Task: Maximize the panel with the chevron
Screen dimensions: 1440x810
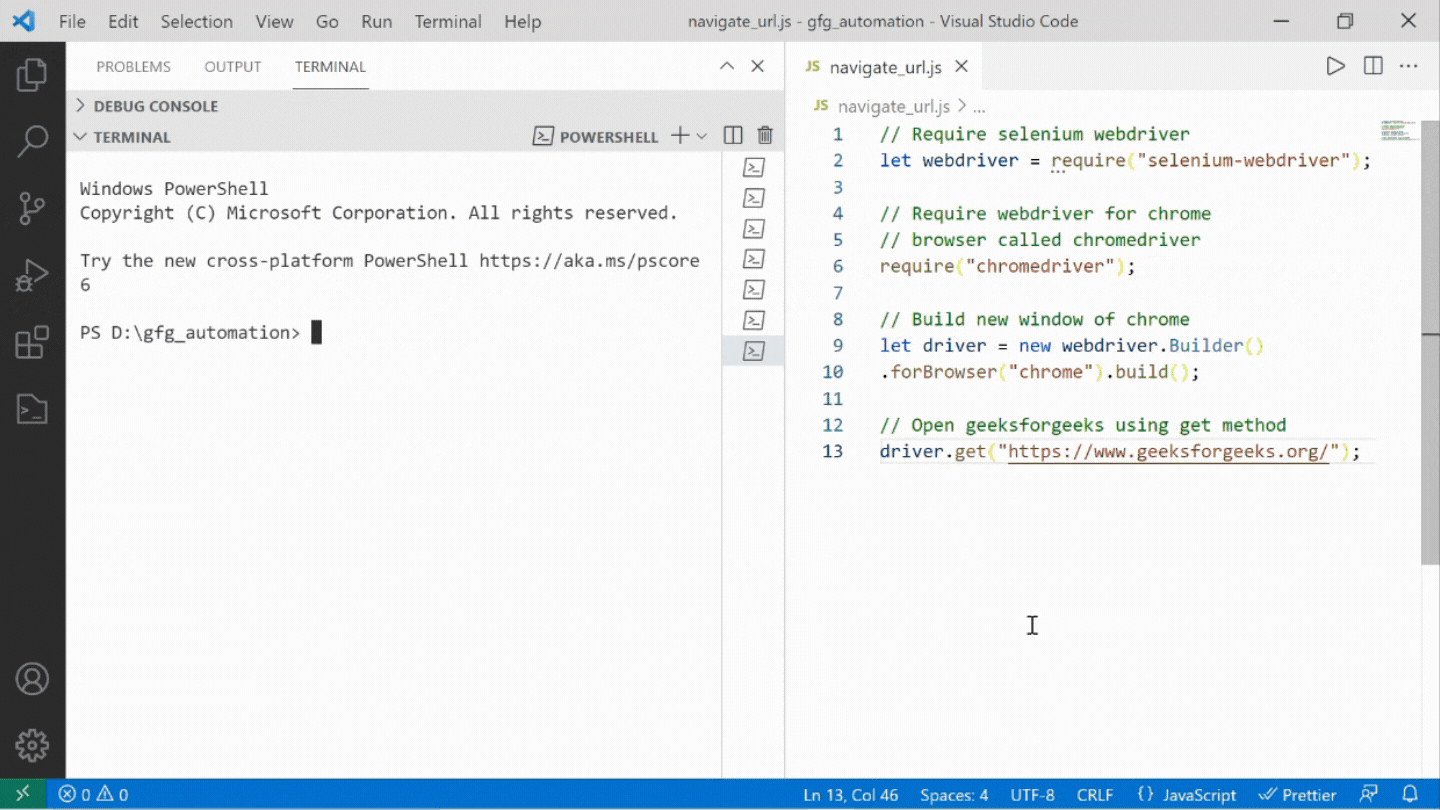Action: click(x=727, y=66)
